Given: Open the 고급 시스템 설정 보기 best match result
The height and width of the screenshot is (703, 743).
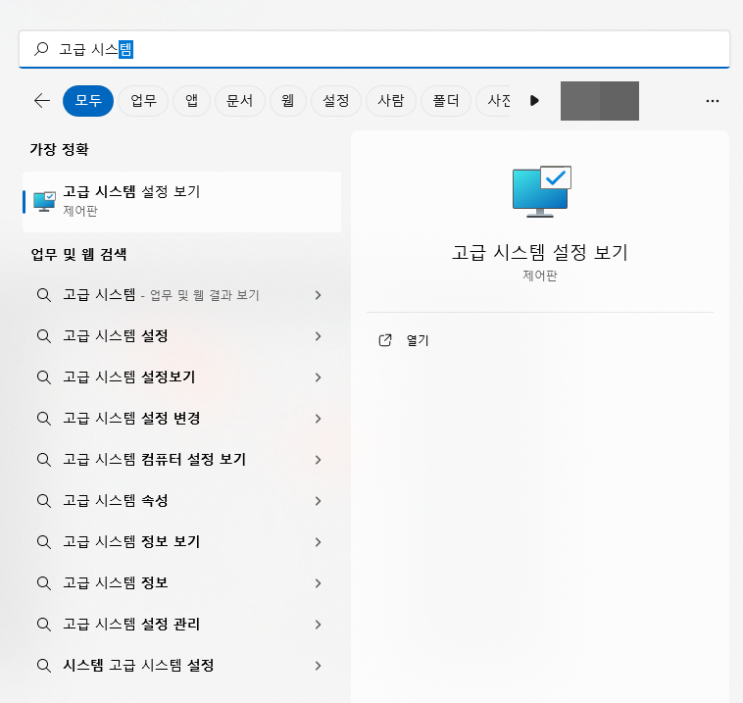Looking at the screenshot, I should pos(182,202).
